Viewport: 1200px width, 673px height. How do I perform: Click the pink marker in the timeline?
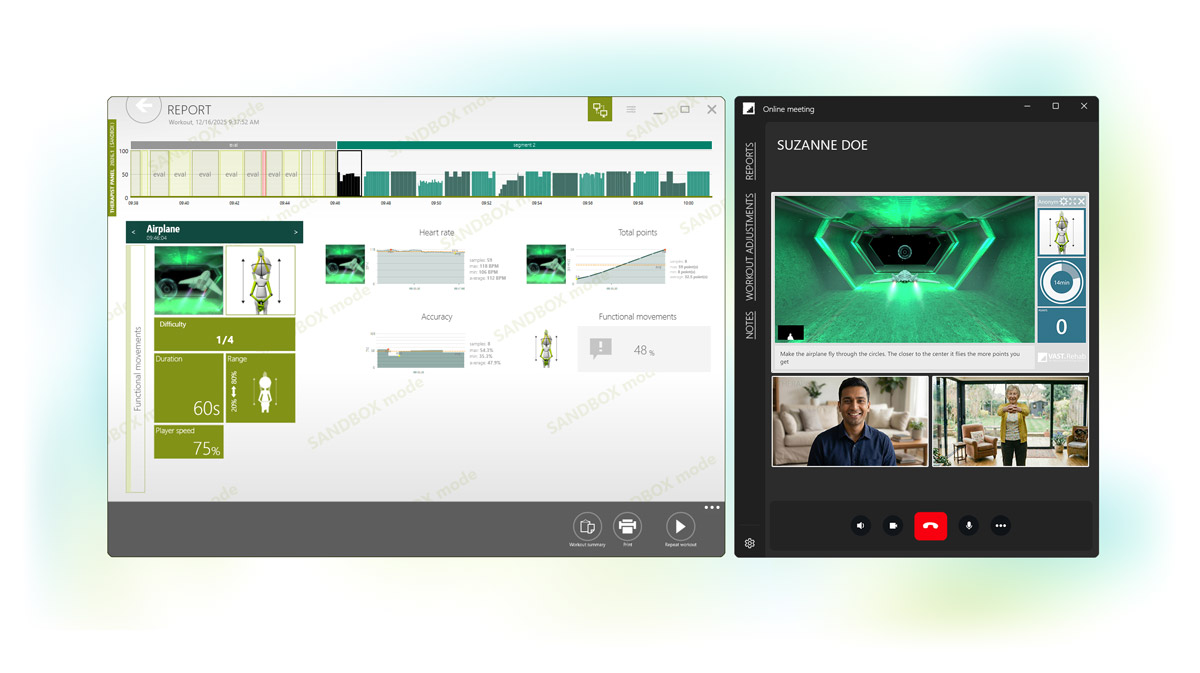[263, 173]
